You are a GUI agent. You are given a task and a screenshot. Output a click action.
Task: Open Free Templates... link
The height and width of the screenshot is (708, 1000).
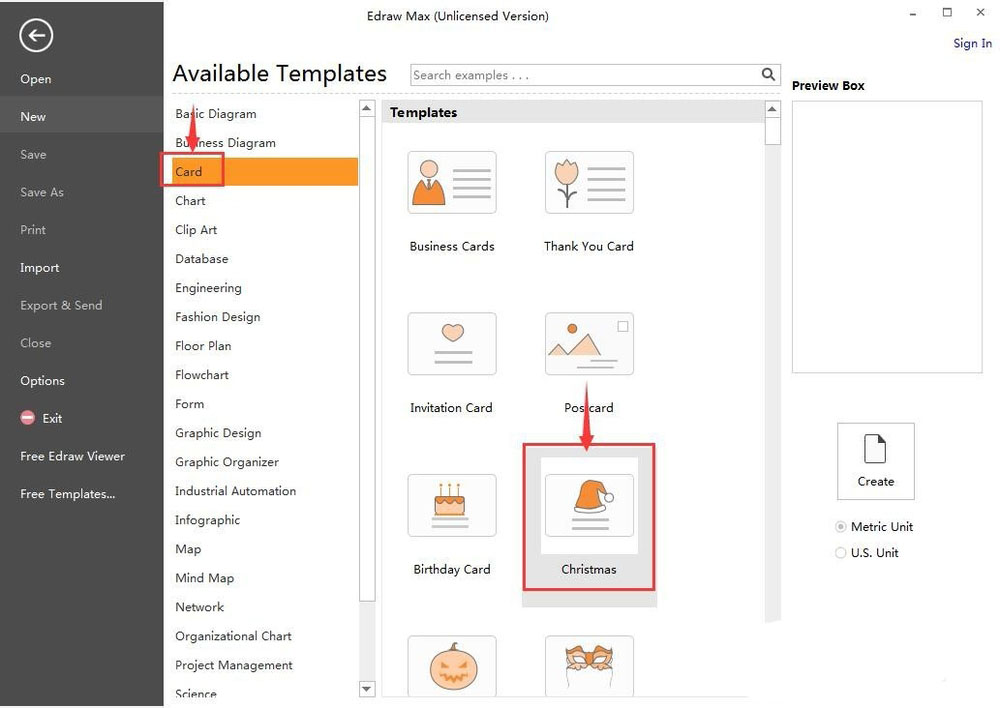point(68,494)
